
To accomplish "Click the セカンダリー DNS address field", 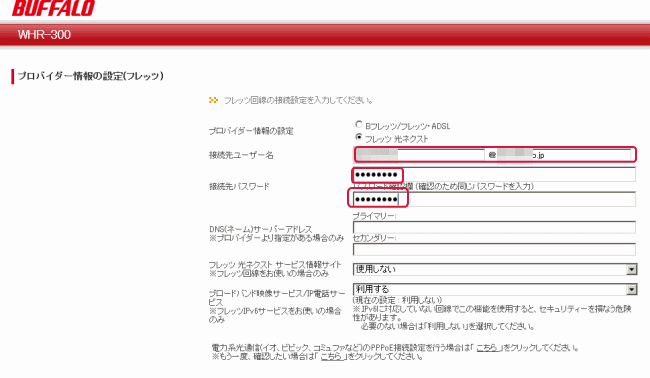I will pyautogui.click(x=494, y=249).
